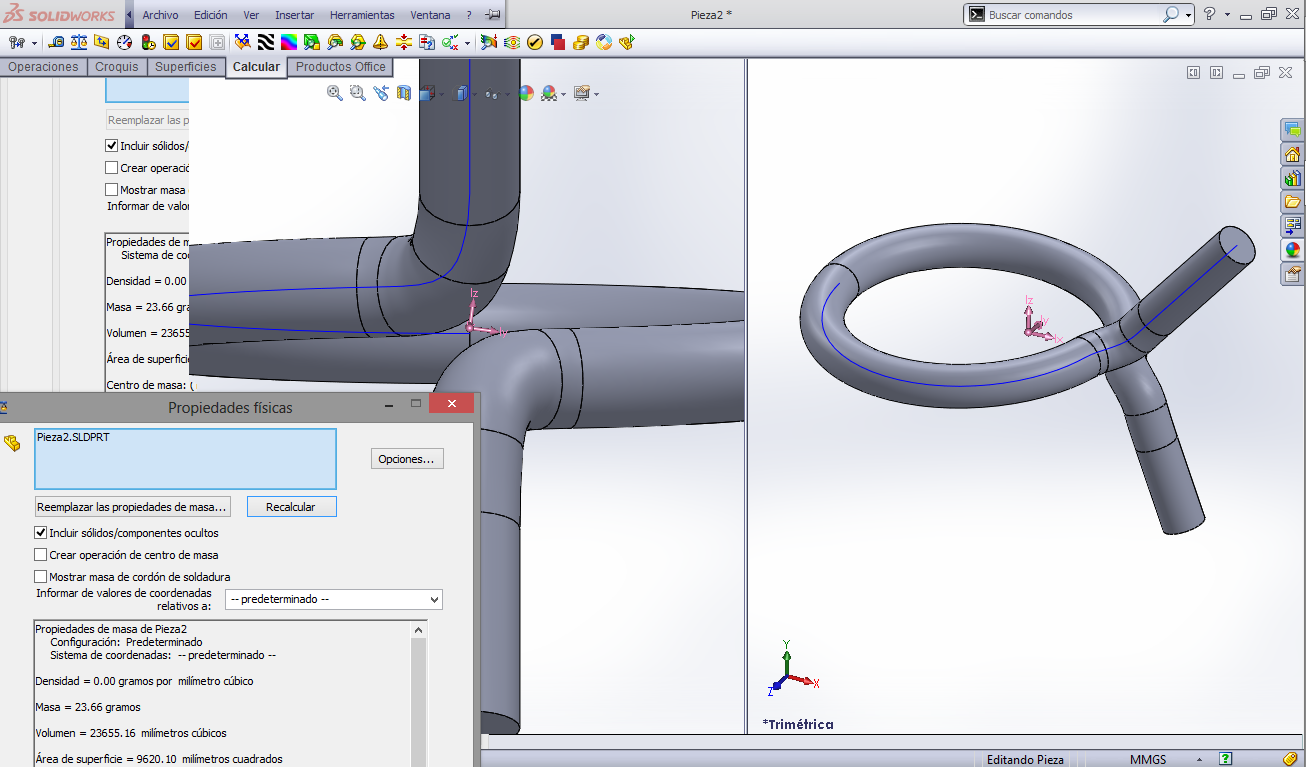
Task: Click the Mass Properties balance-scale icon
Action: pos(80,42)
